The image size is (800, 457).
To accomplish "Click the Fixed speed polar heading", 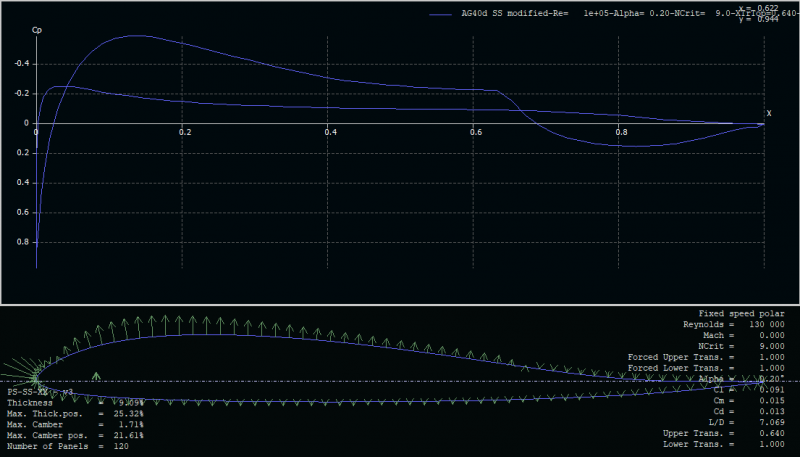I will [x=741, y=313].
